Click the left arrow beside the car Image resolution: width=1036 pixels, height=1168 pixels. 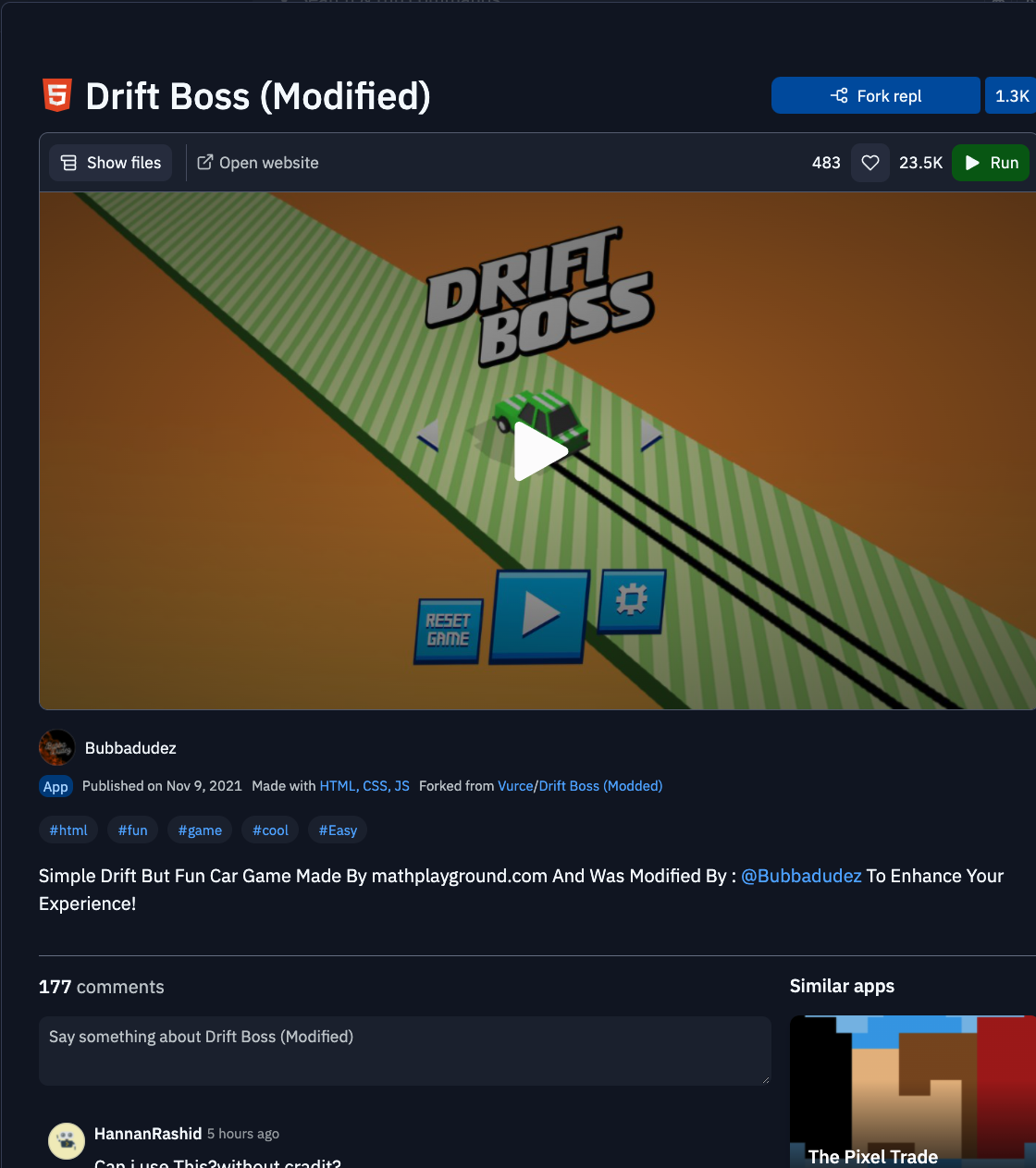427,435
